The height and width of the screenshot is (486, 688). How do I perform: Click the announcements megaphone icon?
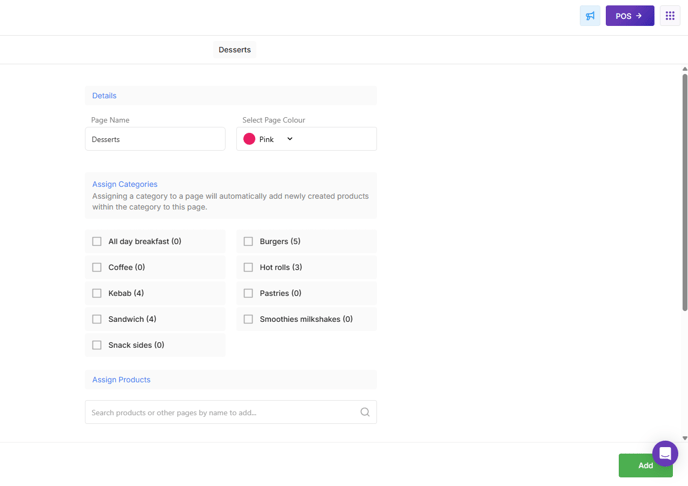(590, 16)
